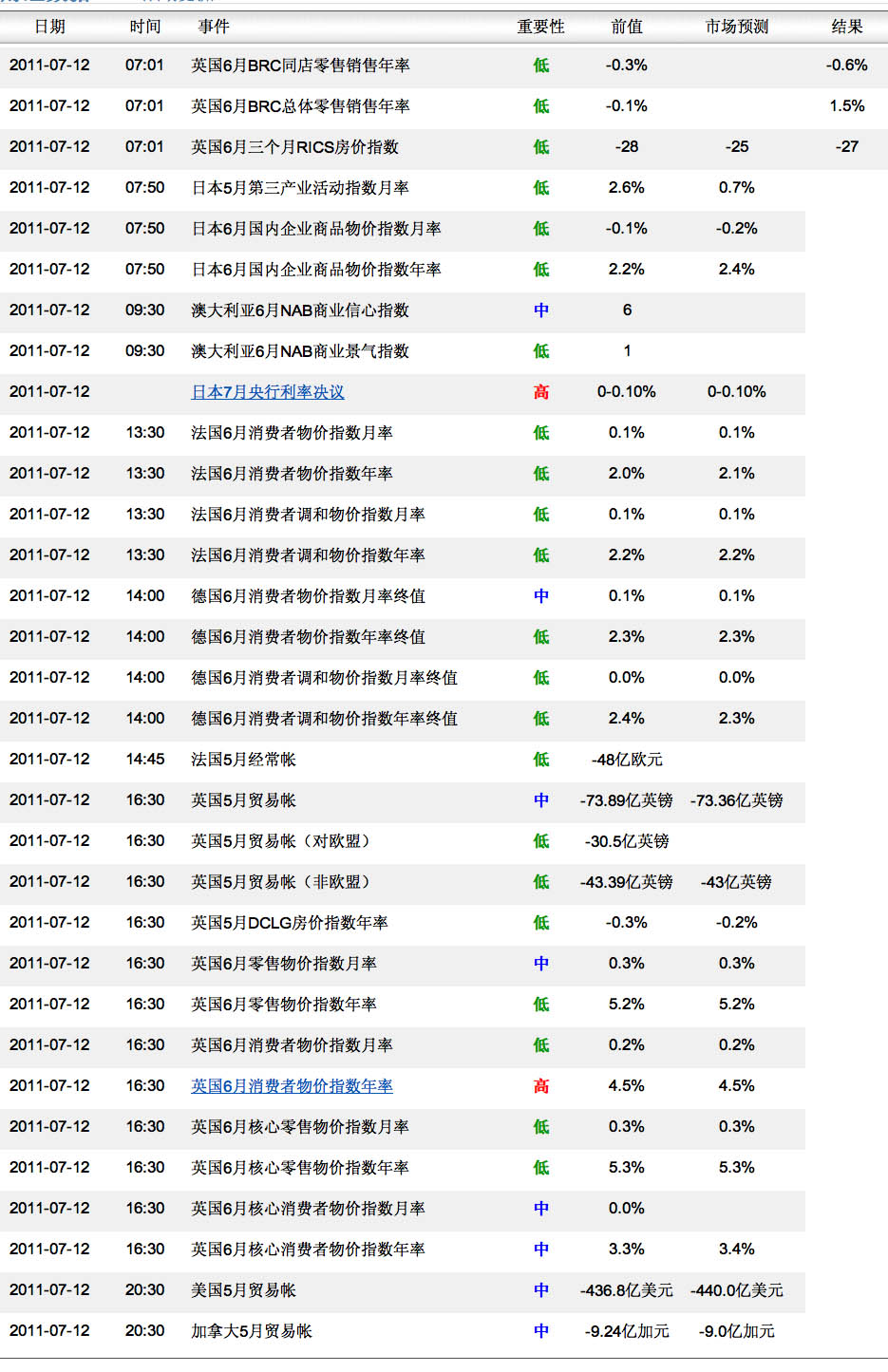Select 英国5月贸易帐 event text
The height and width of the screenshot is (1372, 888).
tap(243, 800)
